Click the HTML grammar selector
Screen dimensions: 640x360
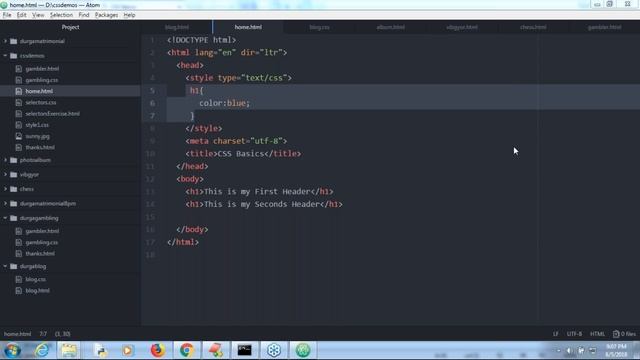[597, 334]
